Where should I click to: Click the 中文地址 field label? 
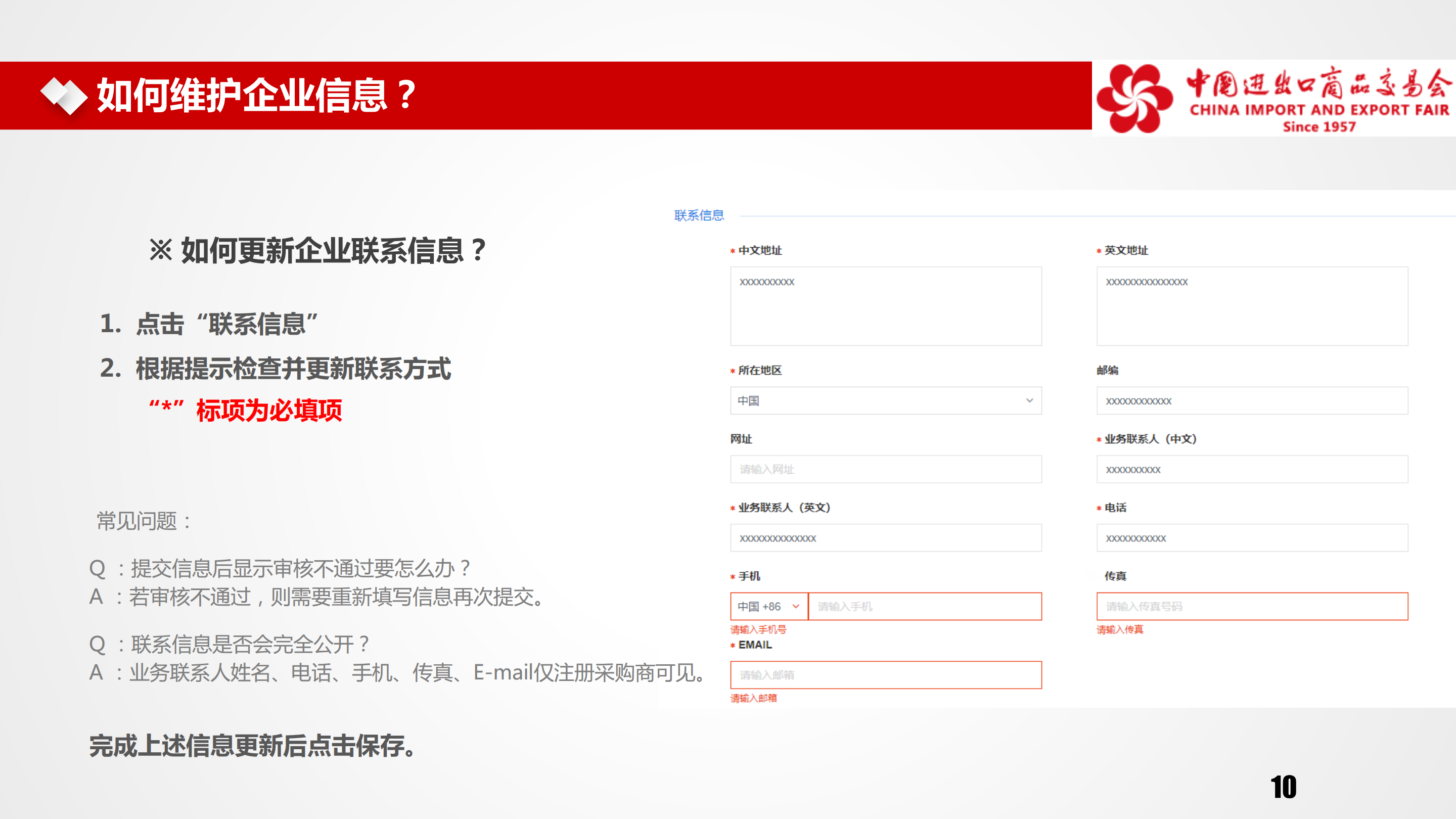pos(760,250)
